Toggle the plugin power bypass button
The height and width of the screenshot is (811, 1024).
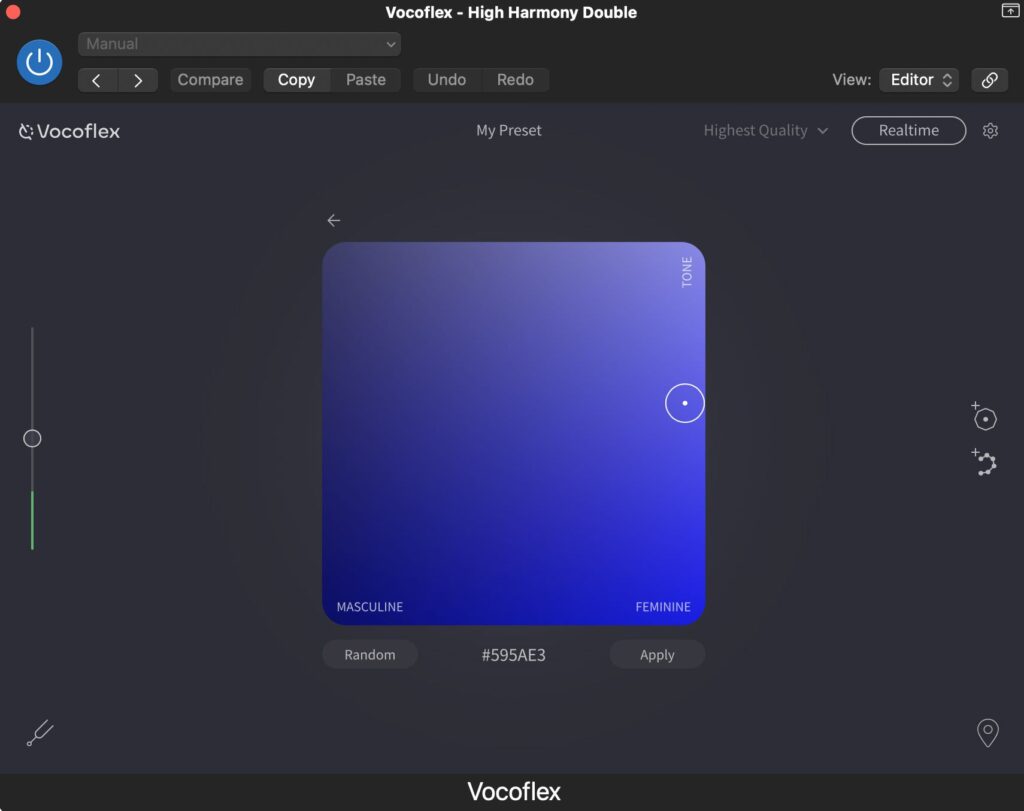pos(39,62)
